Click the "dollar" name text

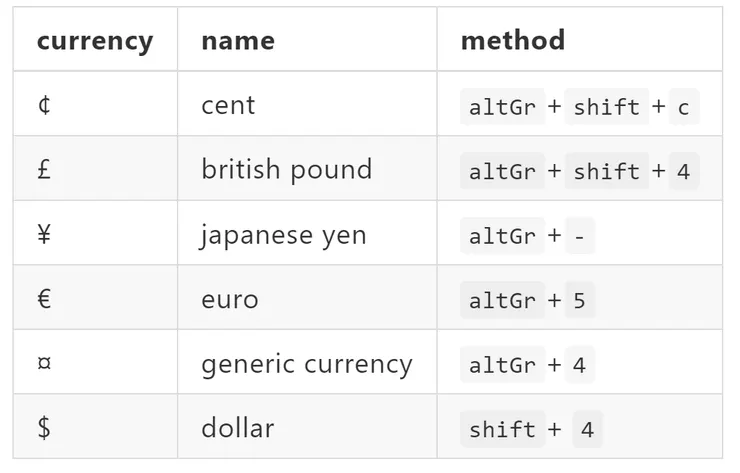(x=237, y=429)
